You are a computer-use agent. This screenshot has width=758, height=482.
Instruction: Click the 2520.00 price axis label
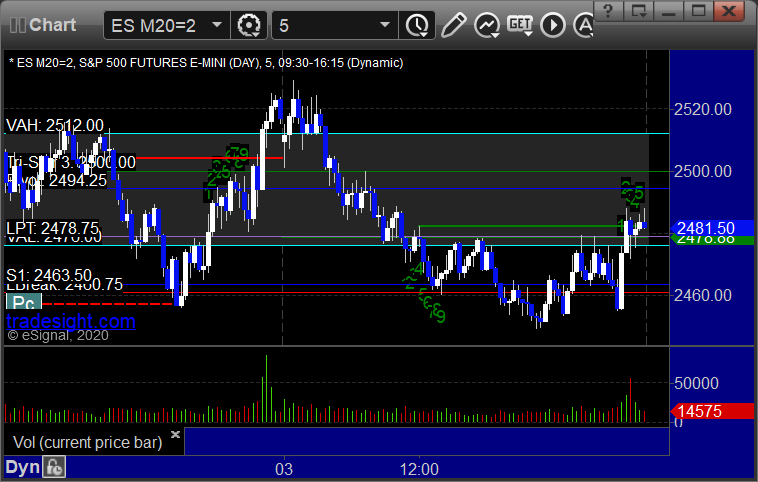(x=702, y=109)
